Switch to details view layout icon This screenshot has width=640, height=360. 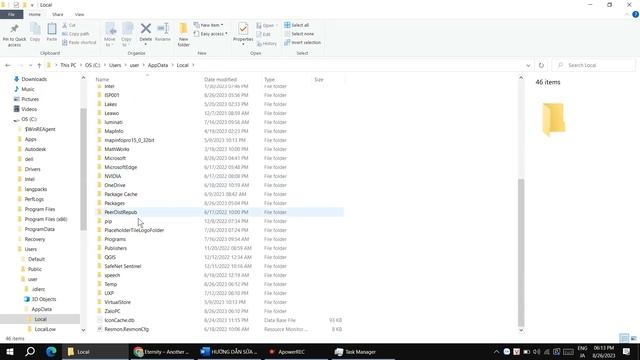[x=624, y=338]
